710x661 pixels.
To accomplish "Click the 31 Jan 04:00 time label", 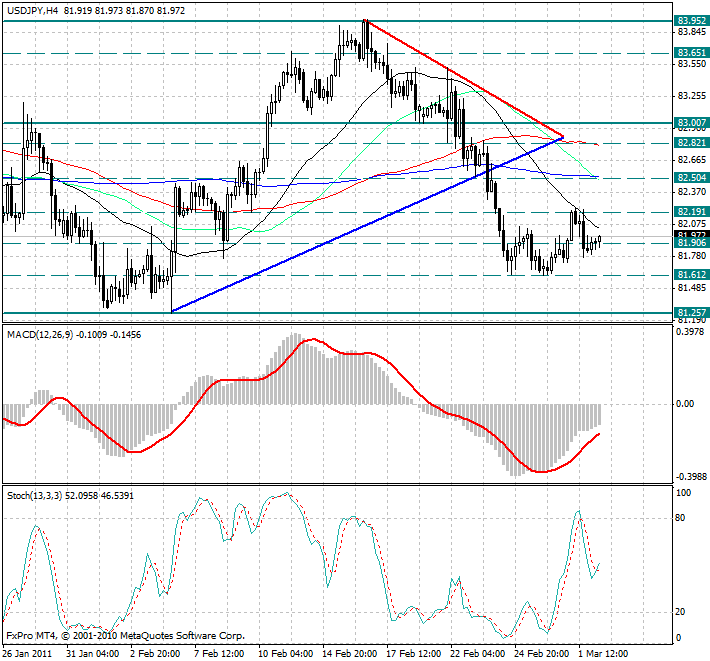I will point(92,654).
